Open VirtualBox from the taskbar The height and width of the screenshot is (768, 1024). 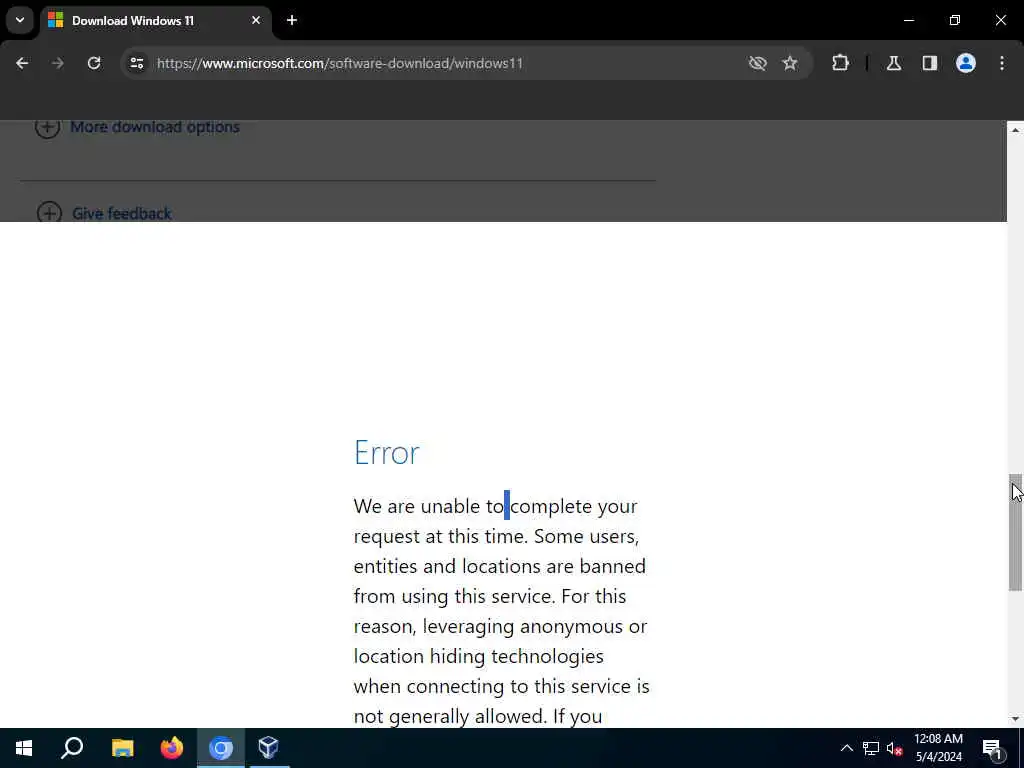point(268,748)
